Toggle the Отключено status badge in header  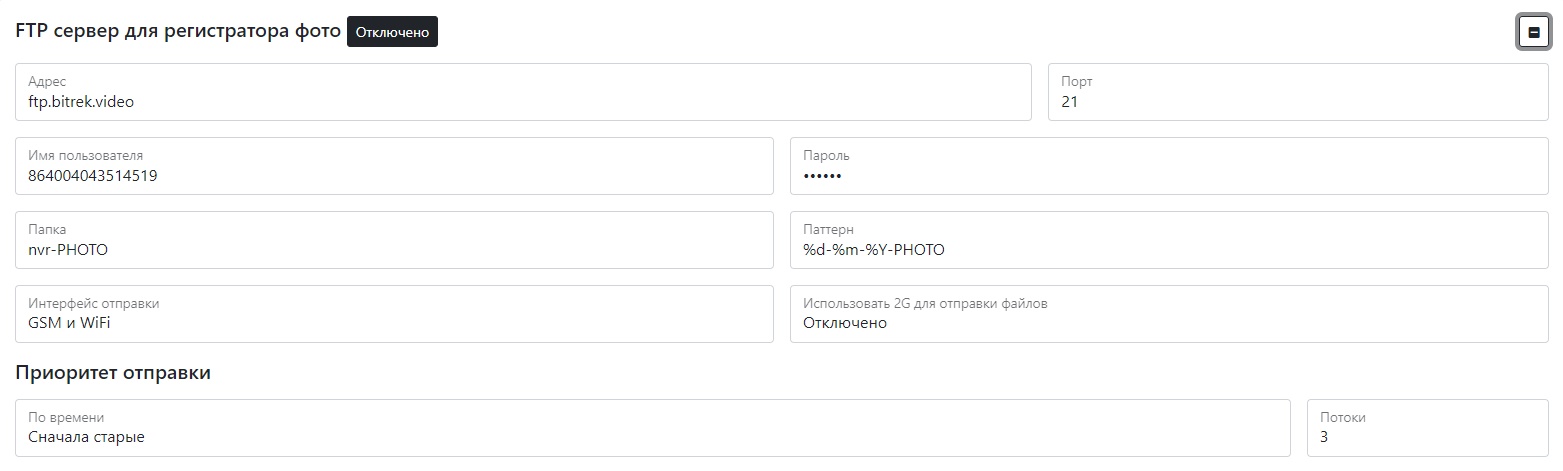click(392, 32)
